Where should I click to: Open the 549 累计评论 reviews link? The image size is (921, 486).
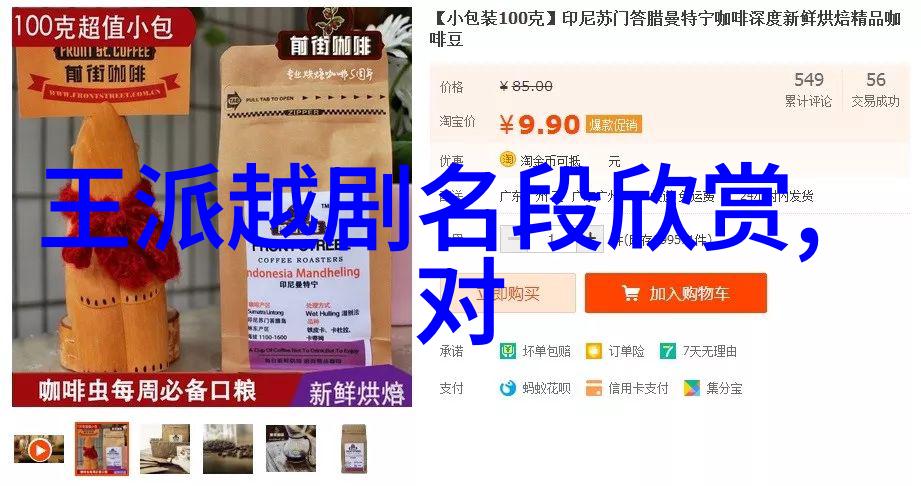pos(809,89)
